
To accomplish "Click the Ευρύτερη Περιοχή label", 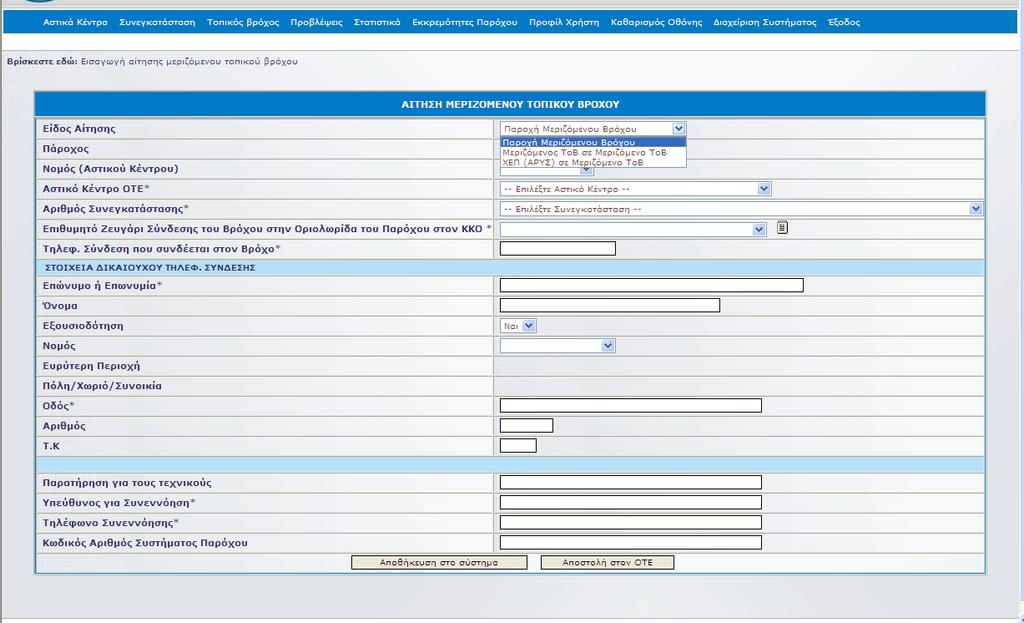I will [x=91, y=366].
